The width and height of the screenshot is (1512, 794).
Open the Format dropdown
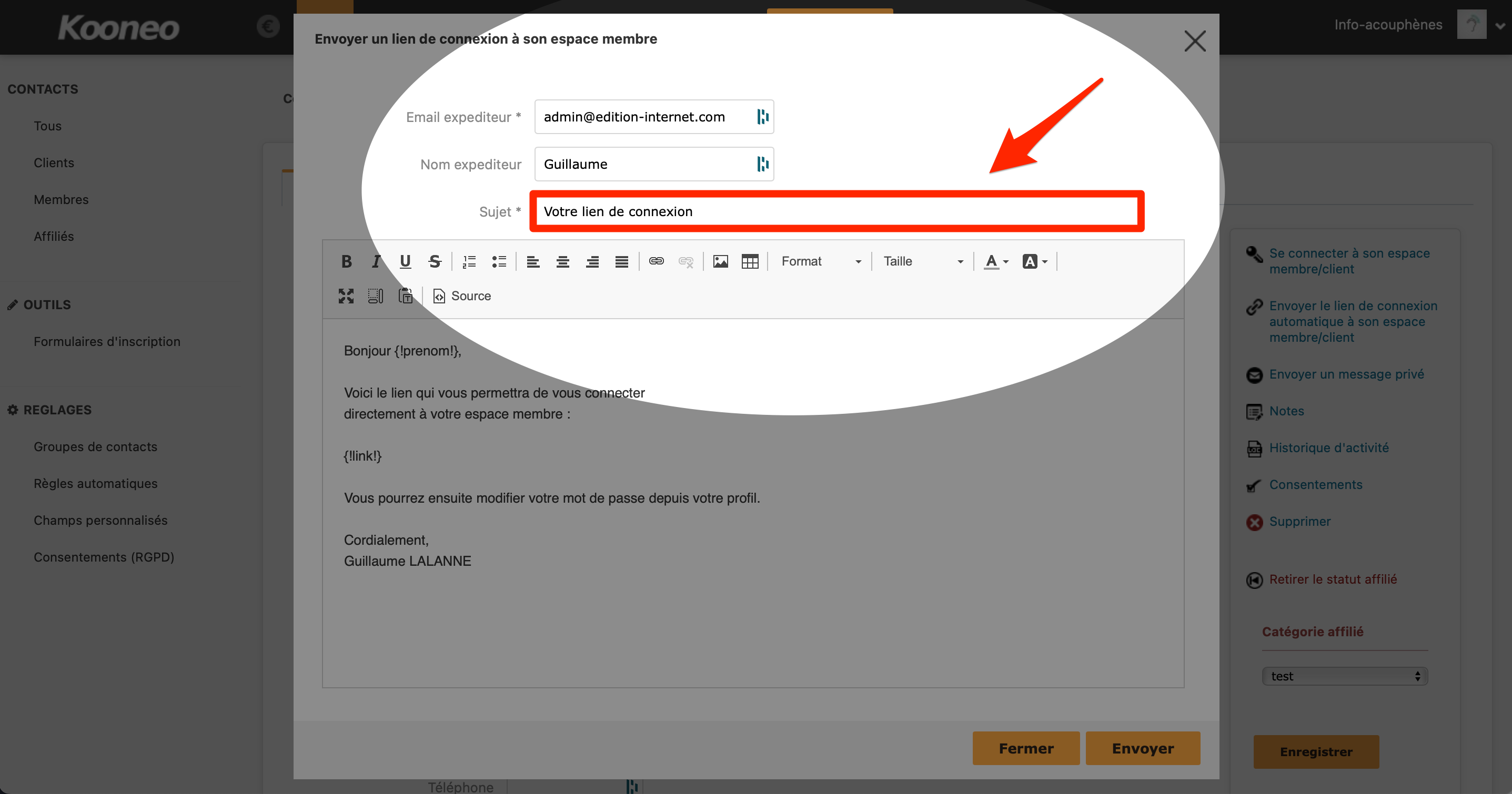[821, 261]
